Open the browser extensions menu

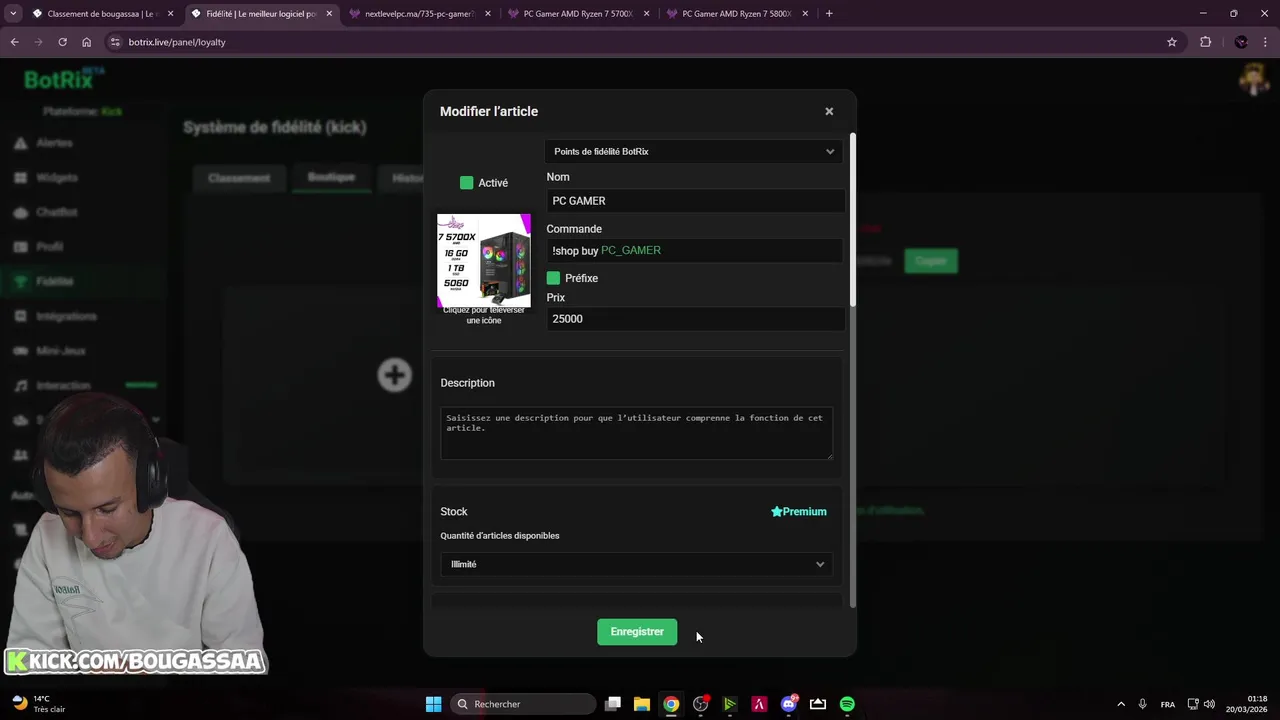[1205, 42]
